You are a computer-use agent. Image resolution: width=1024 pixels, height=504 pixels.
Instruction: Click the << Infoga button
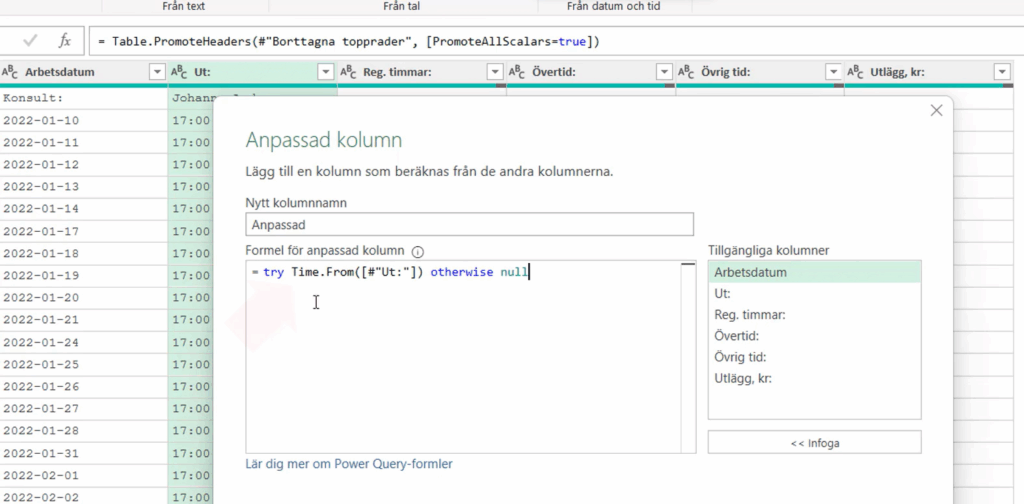click(814, 442)
